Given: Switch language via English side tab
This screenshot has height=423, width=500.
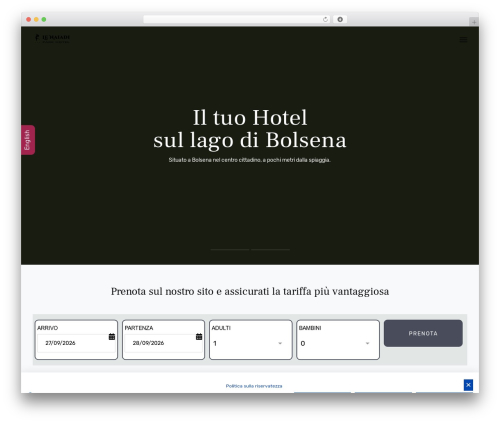Looking at the screenshot, I should click(28, 140).
